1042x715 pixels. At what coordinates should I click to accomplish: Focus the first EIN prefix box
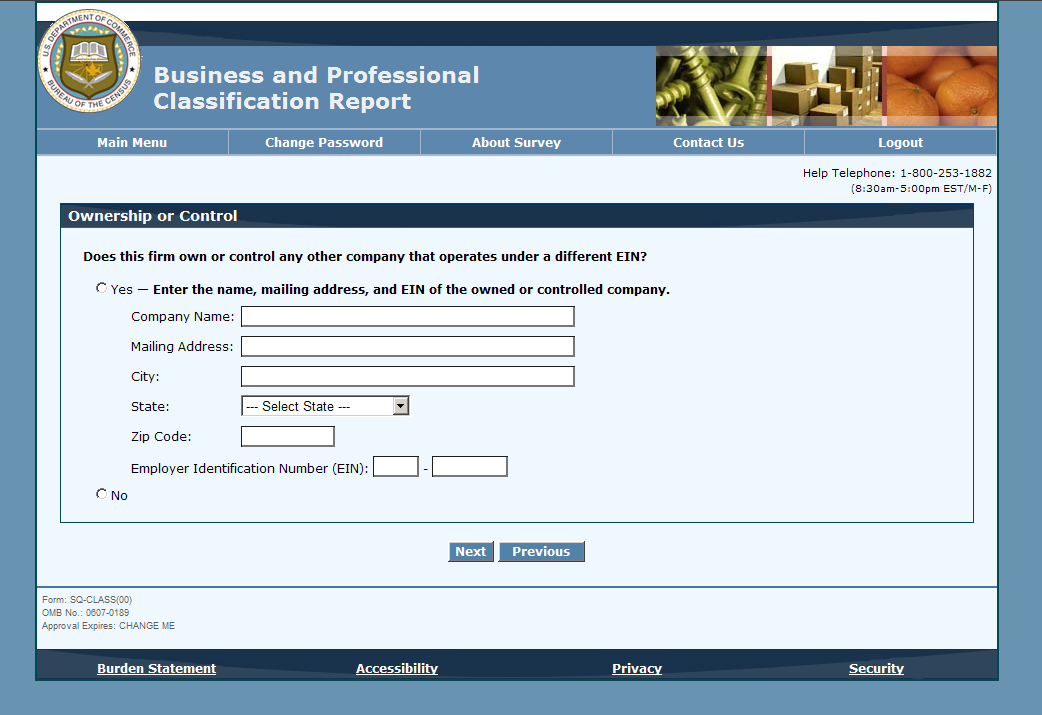(x=396, y=466)
